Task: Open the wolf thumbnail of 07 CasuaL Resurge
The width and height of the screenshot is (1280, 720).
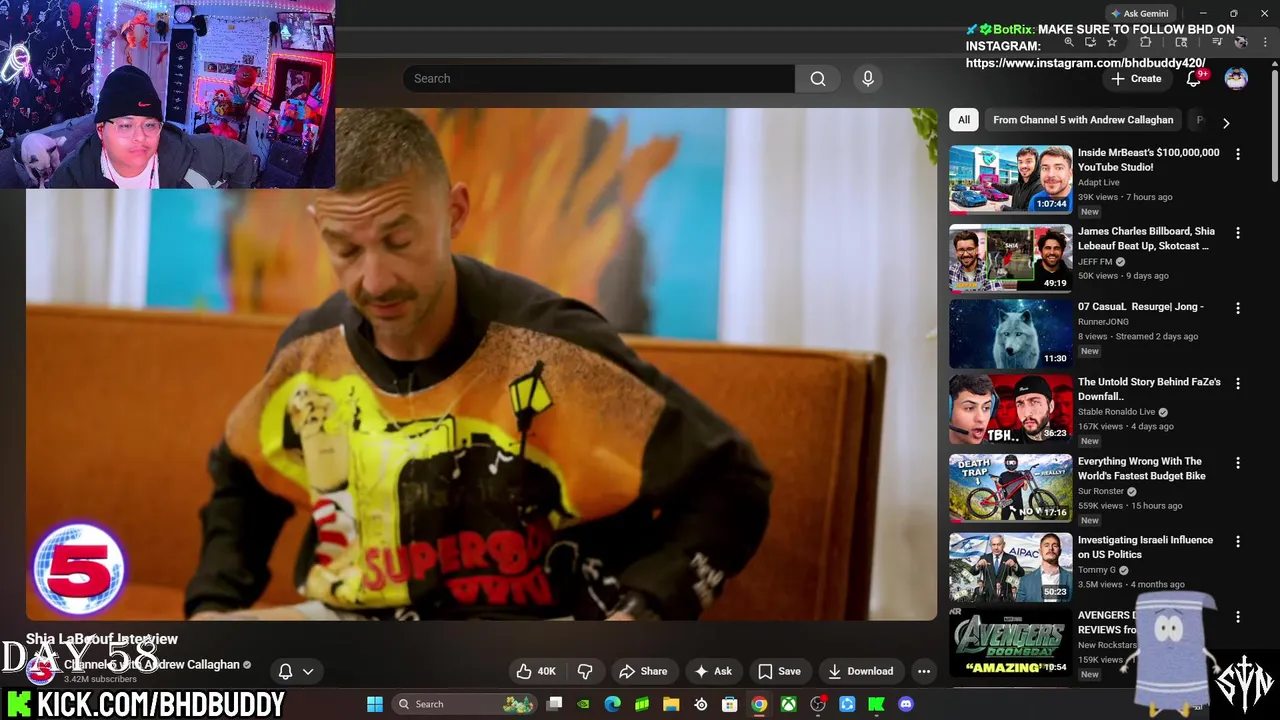Action: tap(1010, 333)
